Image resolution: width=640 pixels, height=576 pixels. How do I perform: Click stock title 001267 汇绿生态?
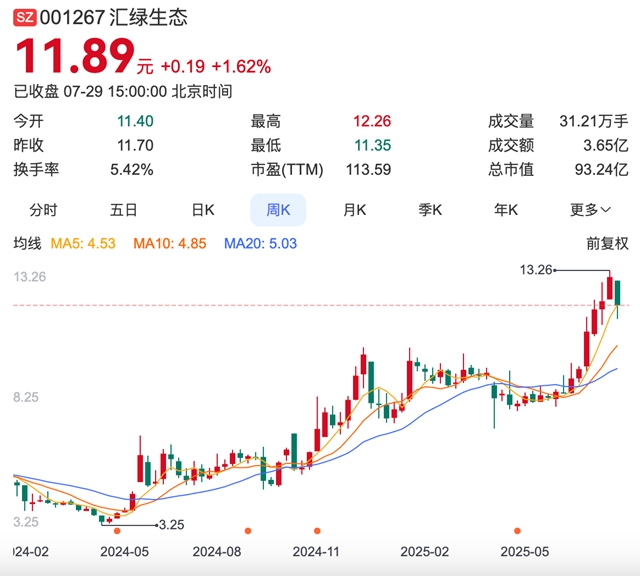(114, 18)
